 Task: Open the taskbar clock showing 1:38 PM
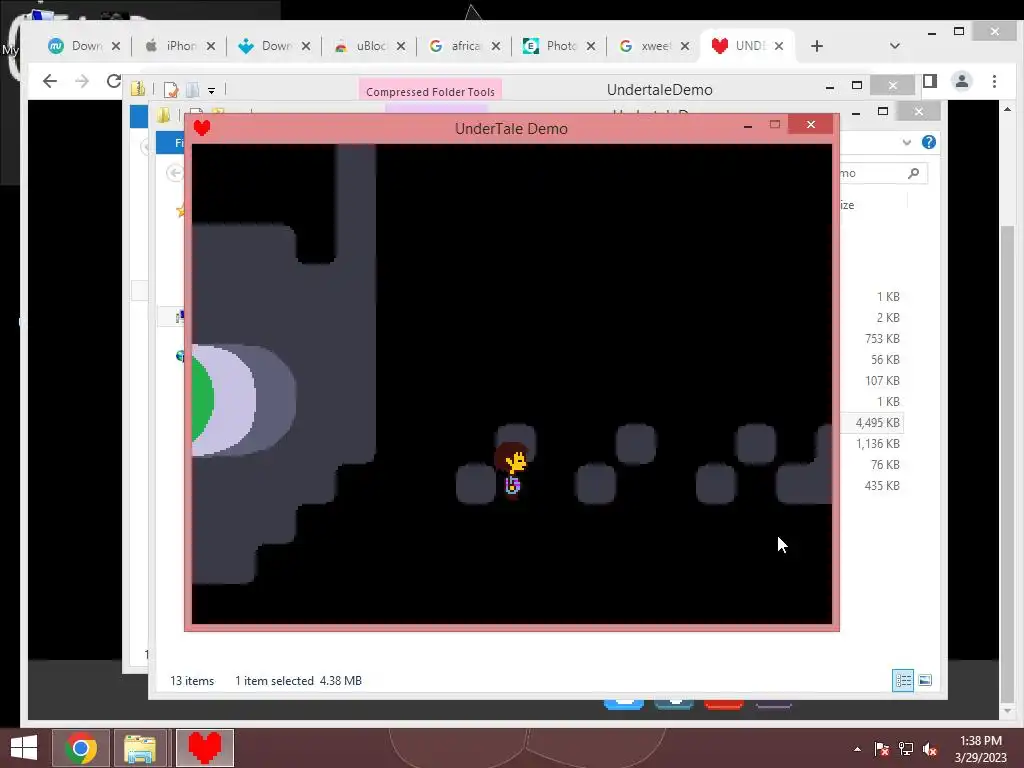(x=980, y=749)
